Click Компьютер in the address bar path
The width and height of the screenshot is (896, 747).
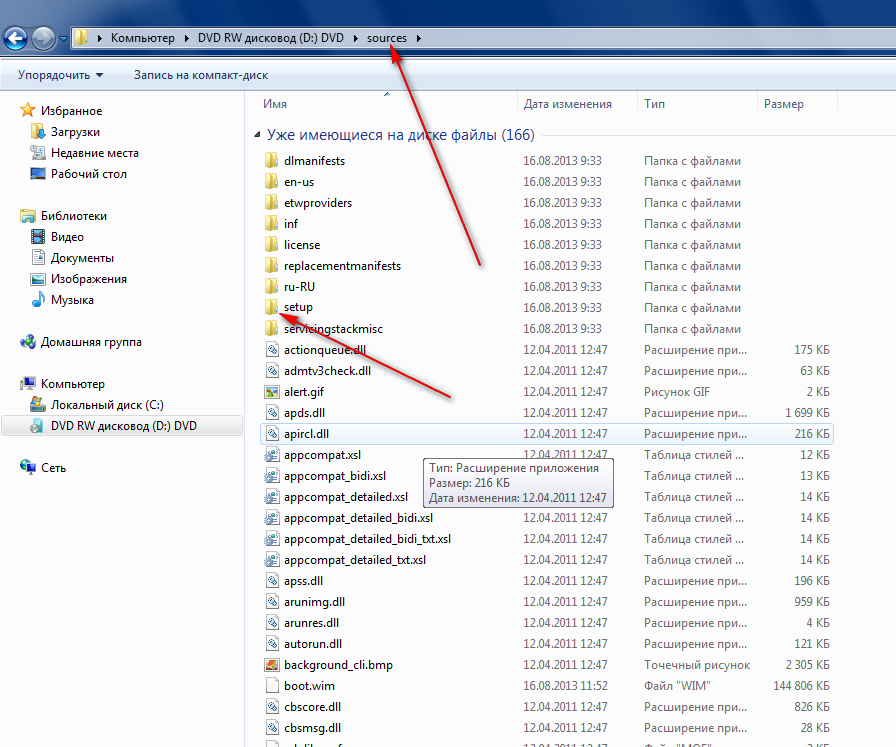pyautogui.click(x=143, y=38)
